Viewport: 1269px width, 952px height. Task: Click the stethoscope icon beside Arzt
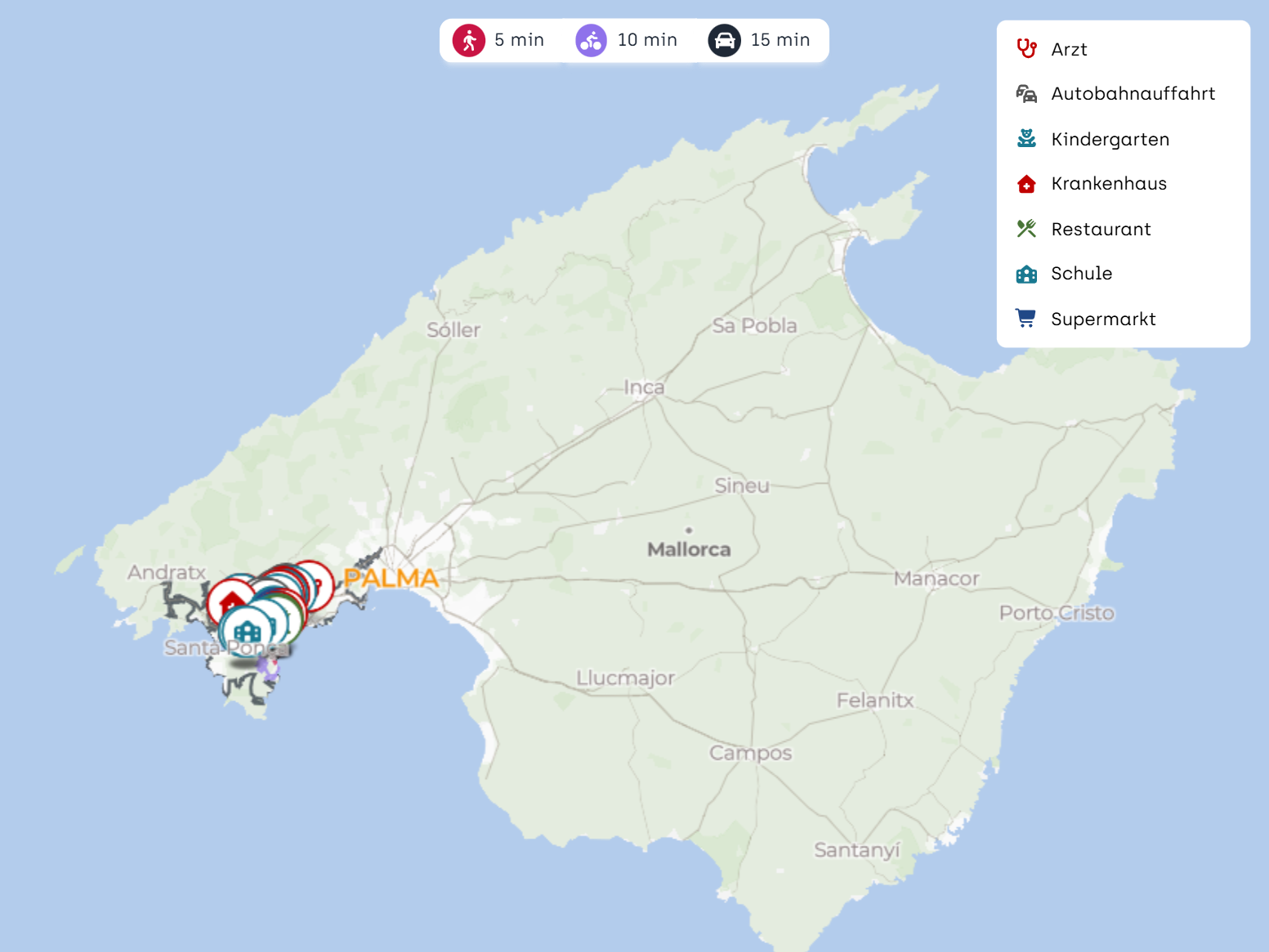pyautogui.click(x=1026, y=49)
